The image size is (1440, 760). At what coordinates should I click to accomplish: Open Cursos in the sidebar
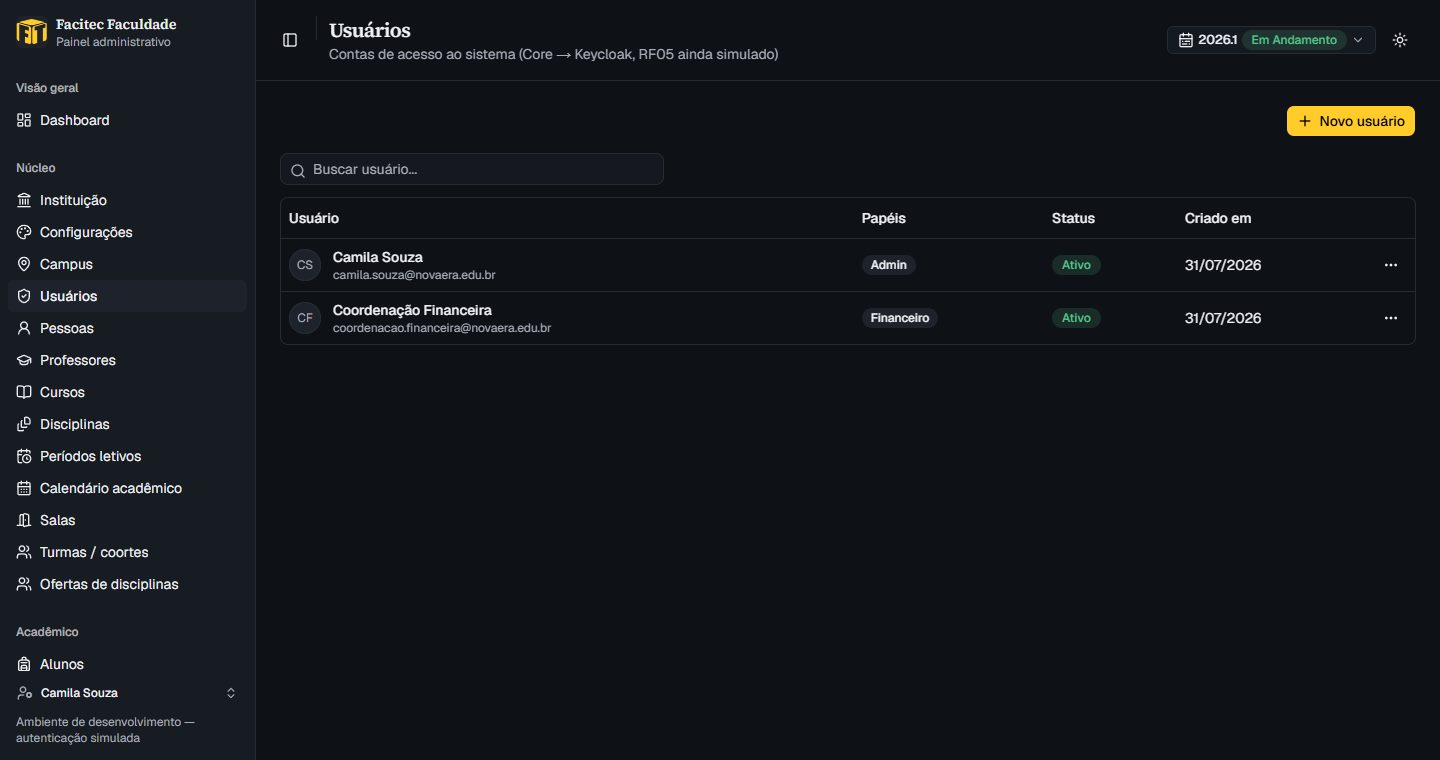click(127, 392)
